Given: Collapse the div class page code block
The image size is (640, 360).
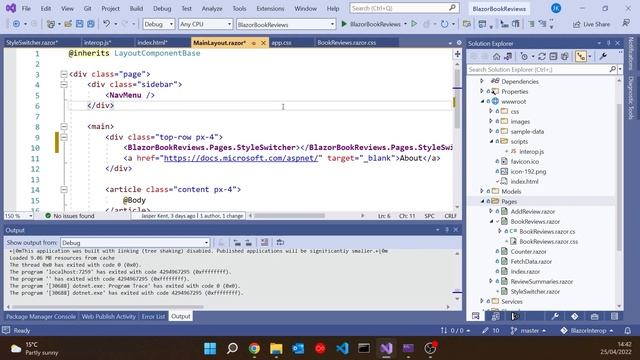Looking at the screenshot, I should tap(64, 74).
